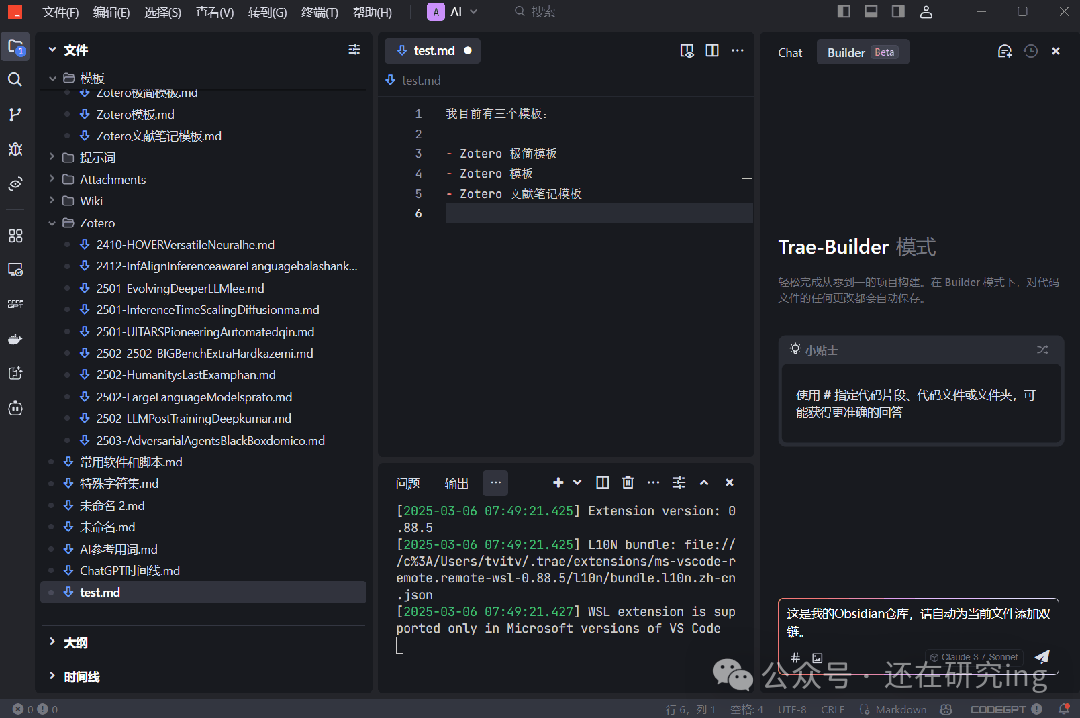Delete the terminal using the trash icon
Viewport: 1080px width, 718px height.
(x=627, y=482)
